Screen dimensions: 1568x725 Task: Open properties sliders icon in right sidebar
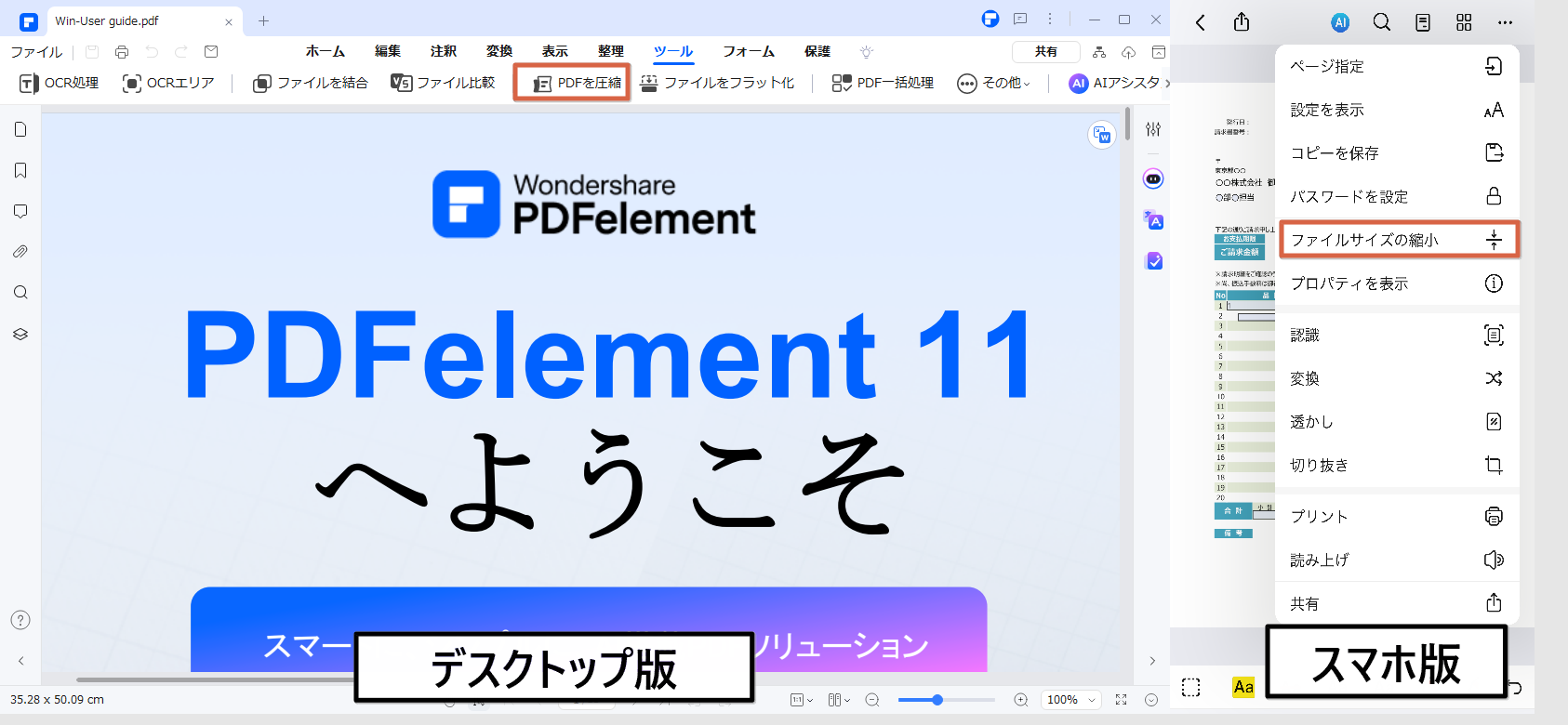click(x=1153, y=129)
